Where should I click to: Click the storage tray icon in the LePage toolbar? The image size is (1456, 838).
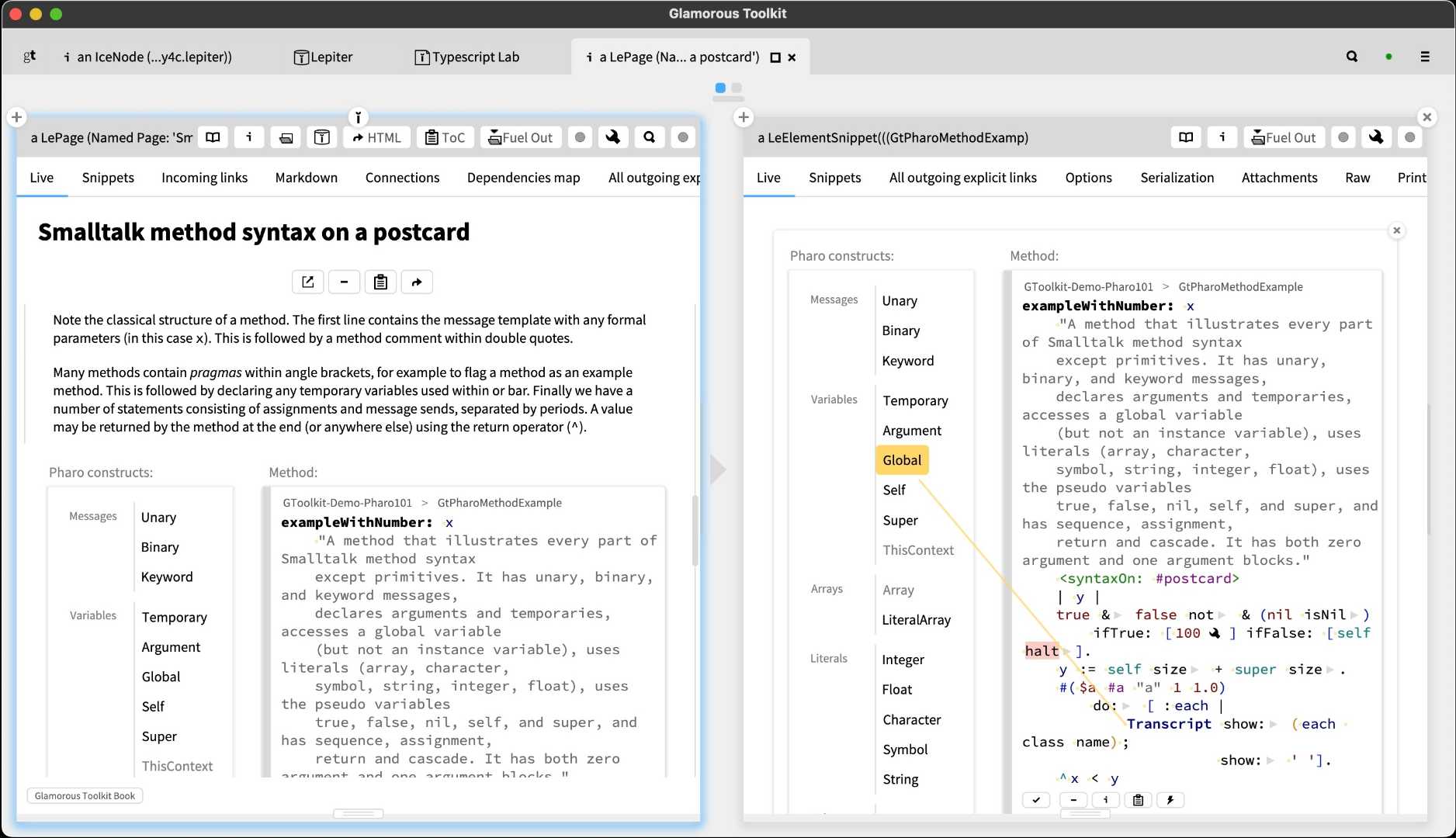click(286, 137)
